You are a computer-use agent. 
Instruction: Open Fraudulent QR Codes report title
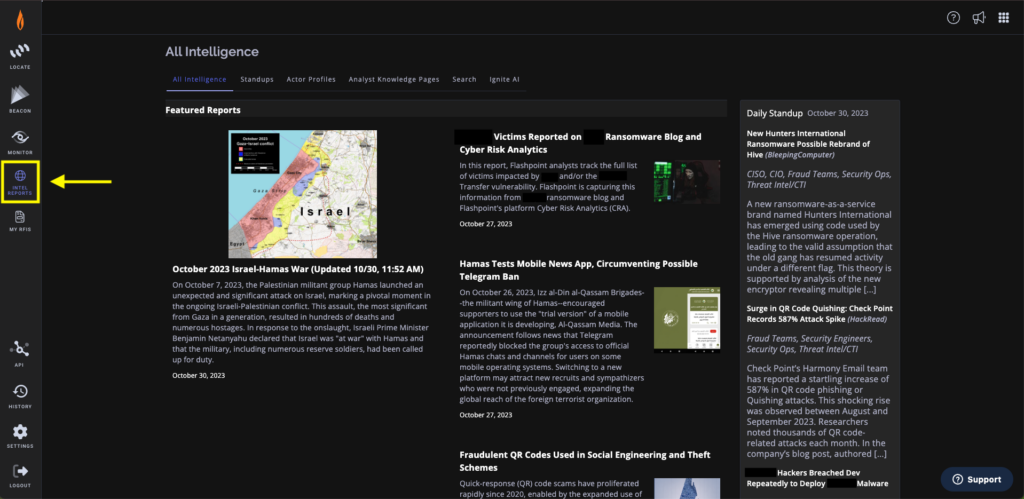coord(584,461)
